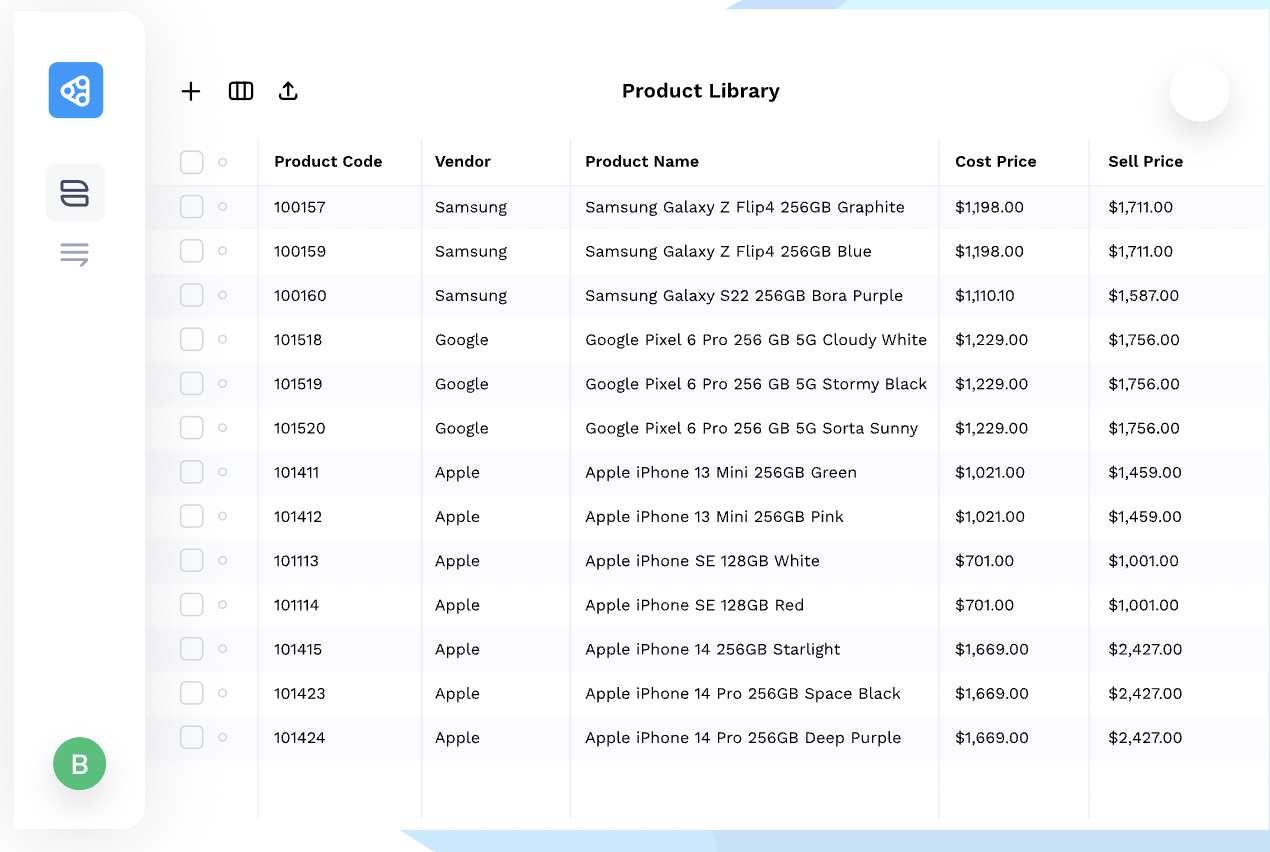The height and width of the screenshot is (852, 1270).
Task: Select the row checkbox for 101415
Action: [192, 649]
